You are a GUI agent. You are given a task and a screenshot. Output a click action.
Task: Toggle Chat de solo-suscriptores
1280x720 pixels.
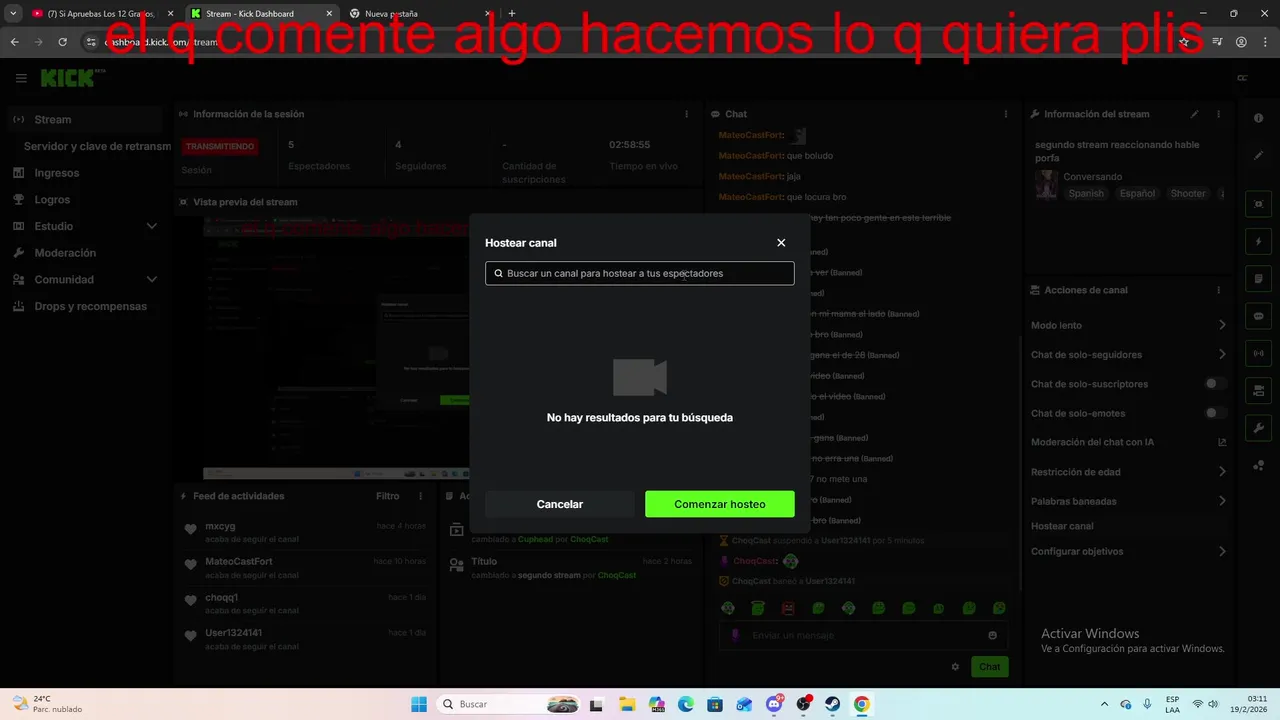1215,384
